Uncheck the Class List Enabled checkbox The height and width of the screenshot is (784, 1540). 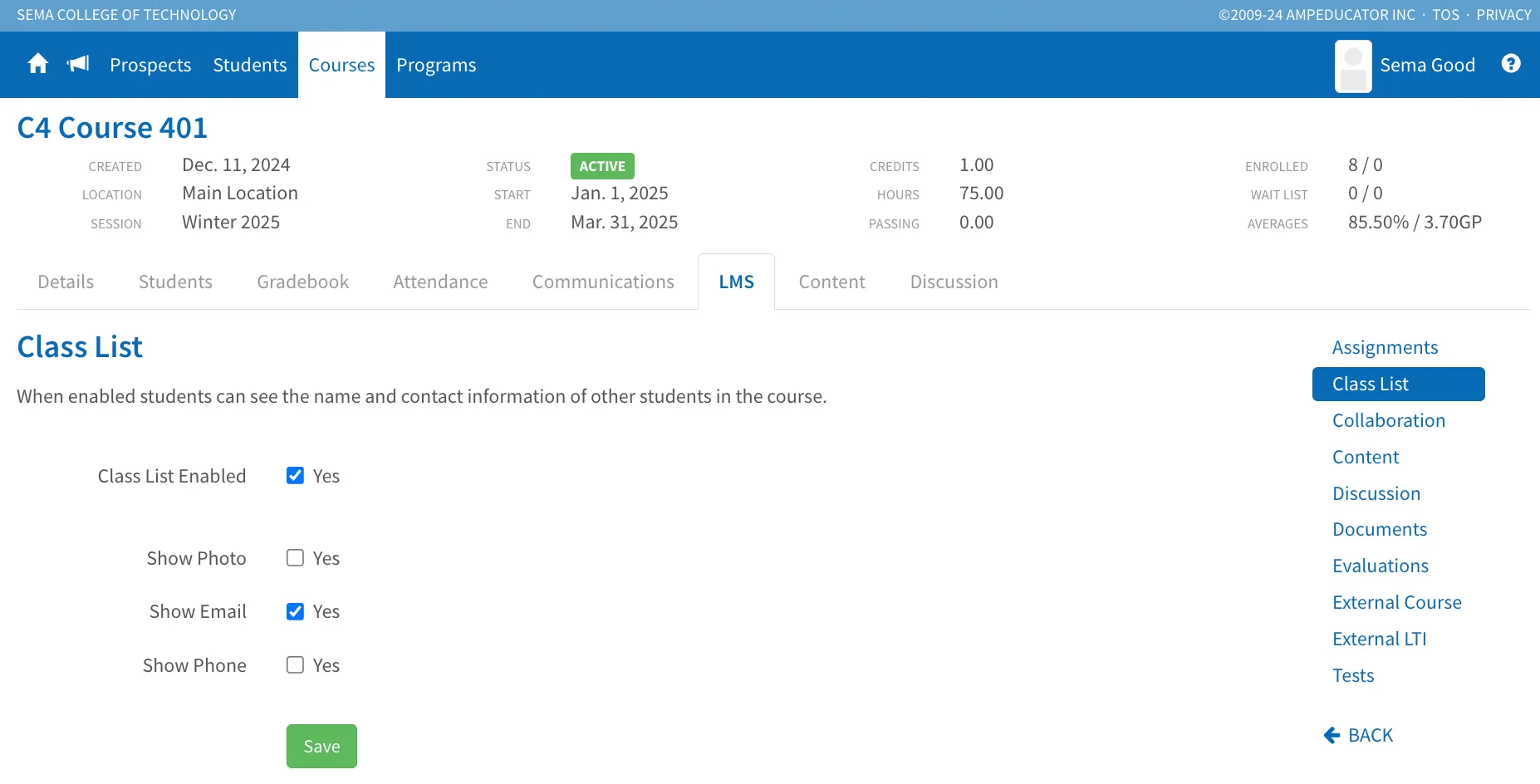tap(295, 475)
